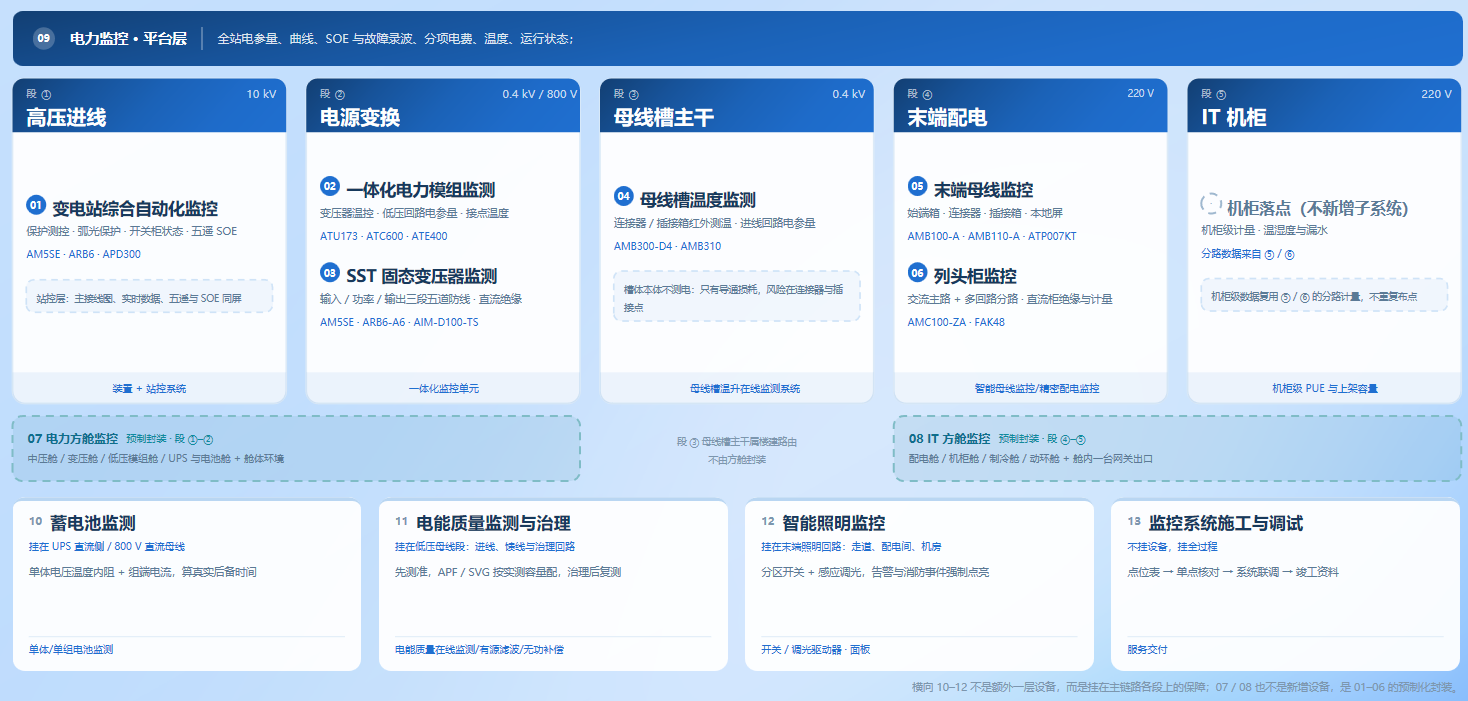This screenshot has width=1468, height=701.
Task: Select the 08 IT 方舱监控 dashed card
Action: [1178, 448]
